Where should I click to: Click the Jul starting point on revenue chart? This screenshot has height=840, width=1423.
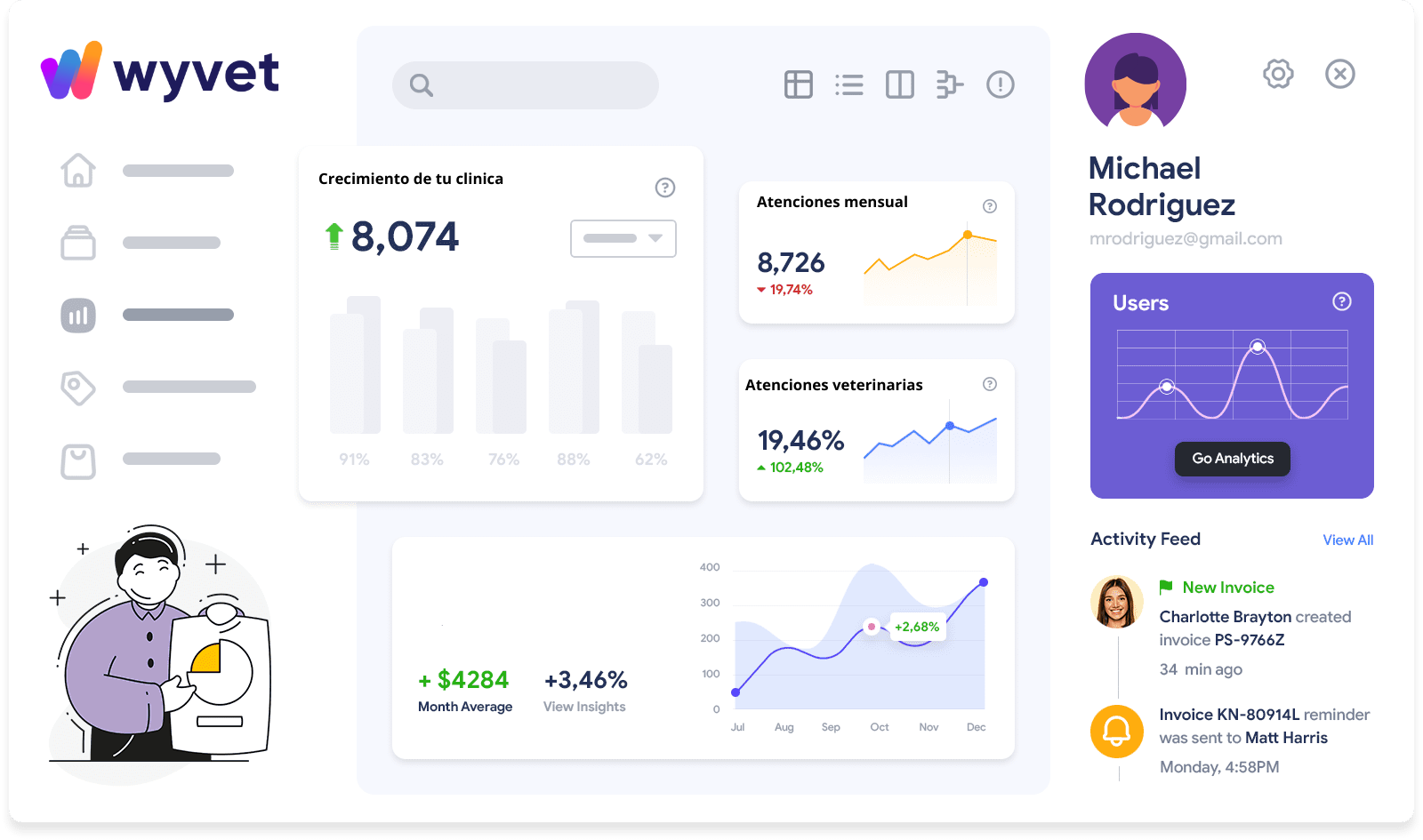pyautogui.click(x=736, y=692)
